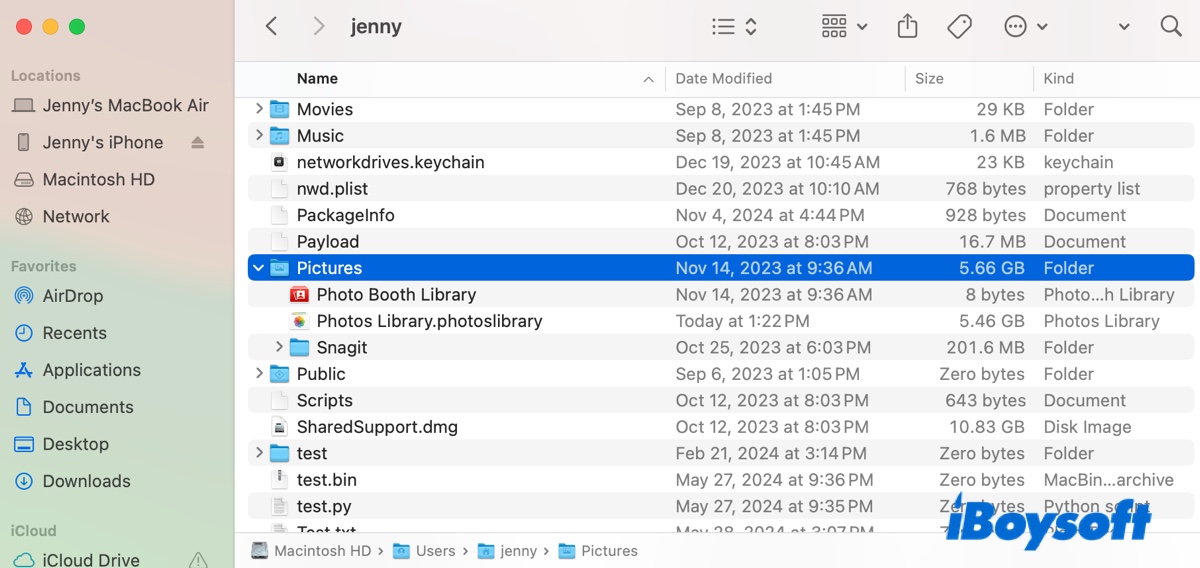Sort by the Date Modified column

click(723, 78)
